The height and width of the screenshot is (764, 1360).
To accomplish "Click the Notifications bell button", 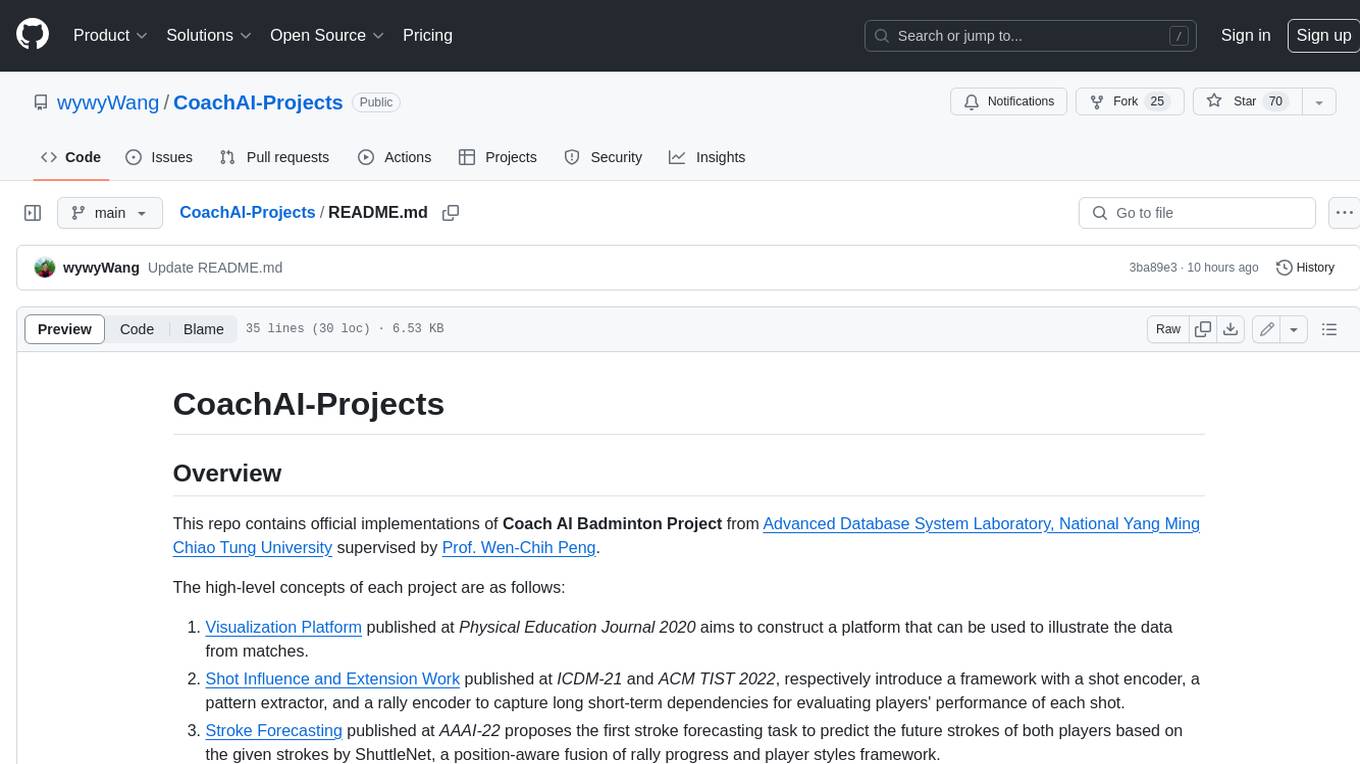I will pos(1008,102).
